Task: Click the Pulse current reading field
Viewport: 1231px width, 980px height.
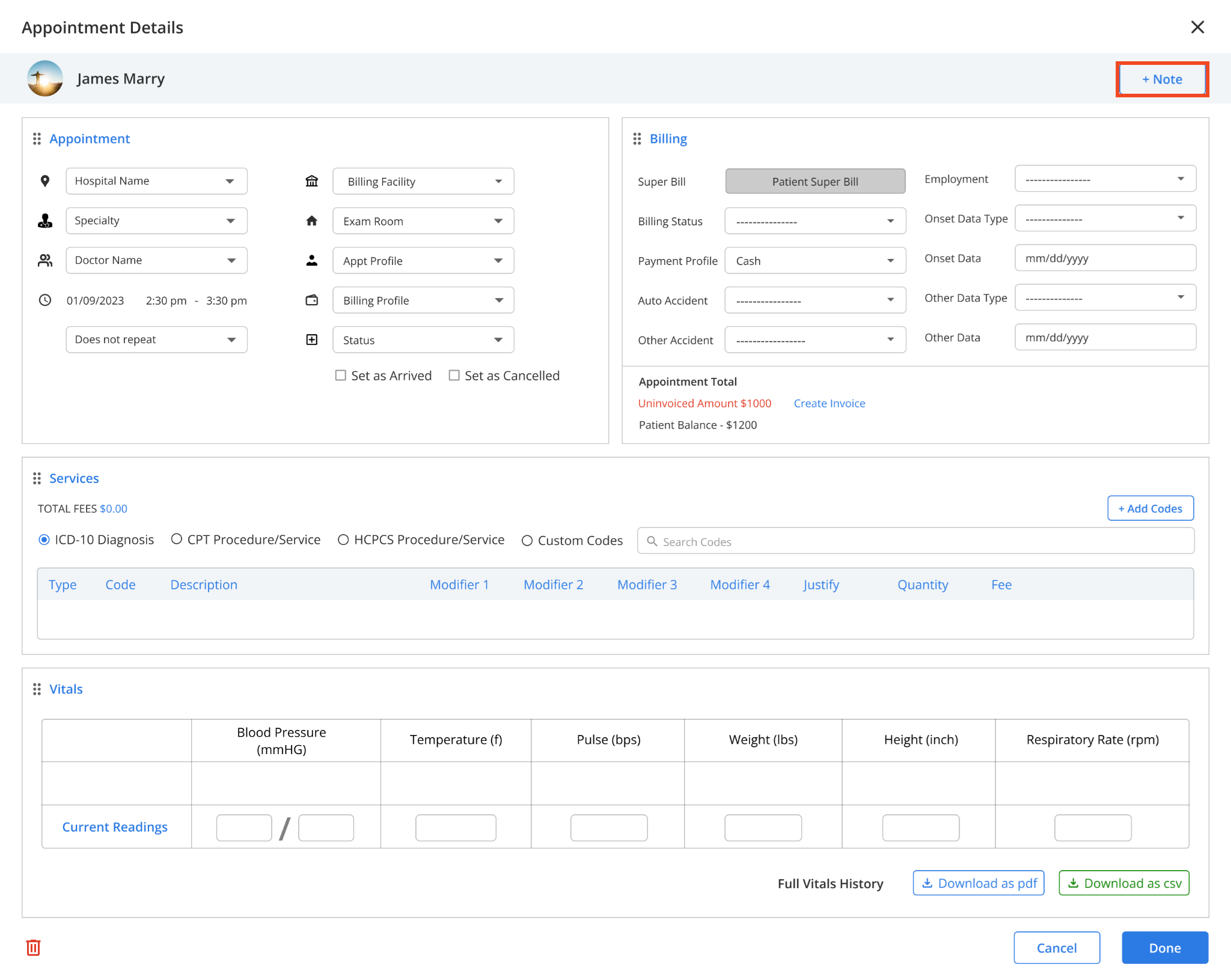Action: (609, 827)
